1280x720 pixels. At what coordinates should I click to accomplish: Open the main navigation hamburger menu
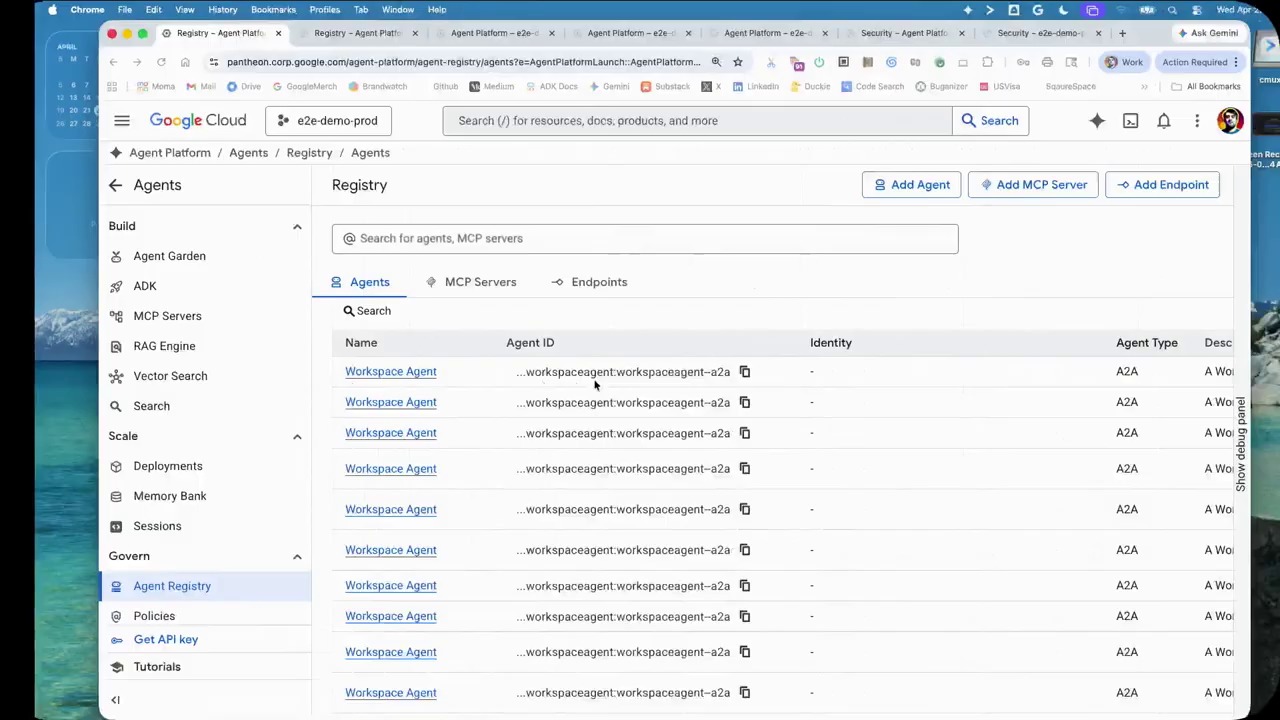coord(122,121)
